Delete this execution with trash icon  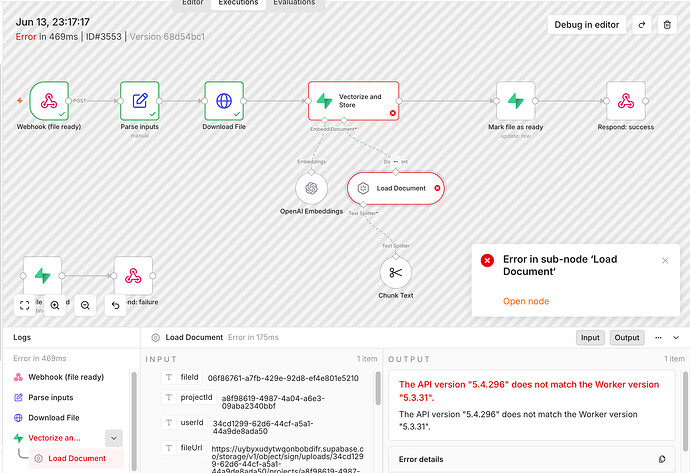point(667,25)
